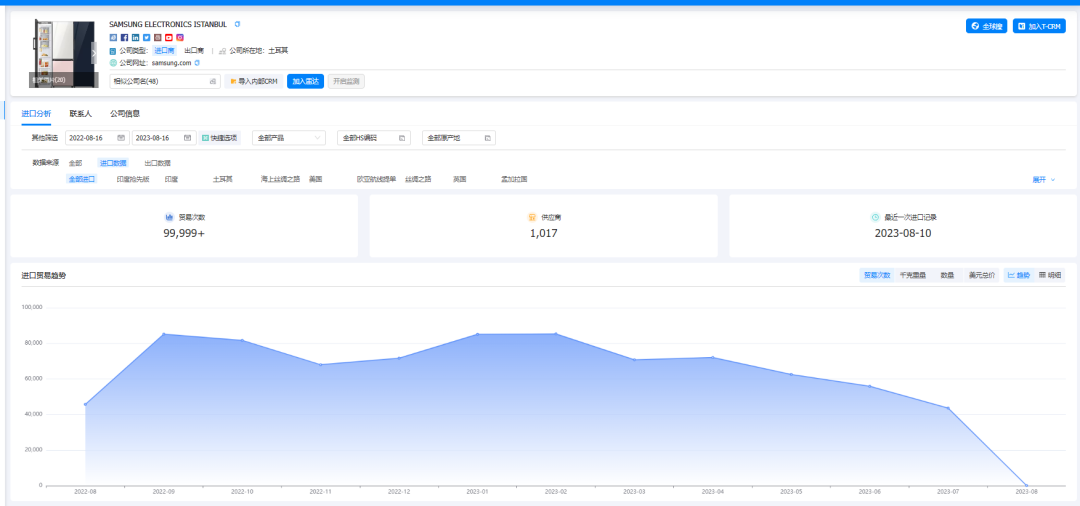
Task: Toggle chart to 明细 detail view
Action: point(1050,275)
